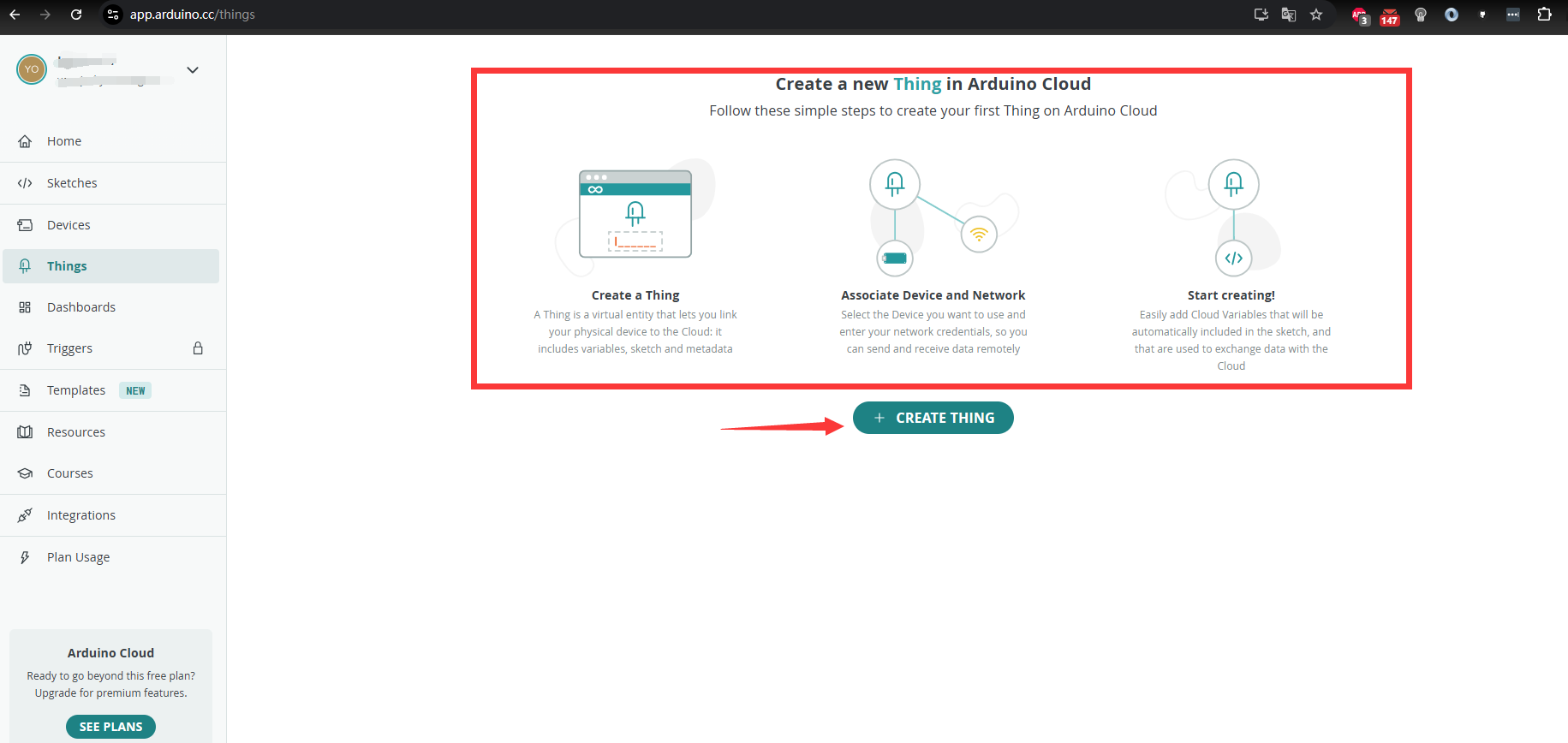Viewport: 1568px width, 743px height.
Task: Go to Courses page
Action: (x=111, y=473)
